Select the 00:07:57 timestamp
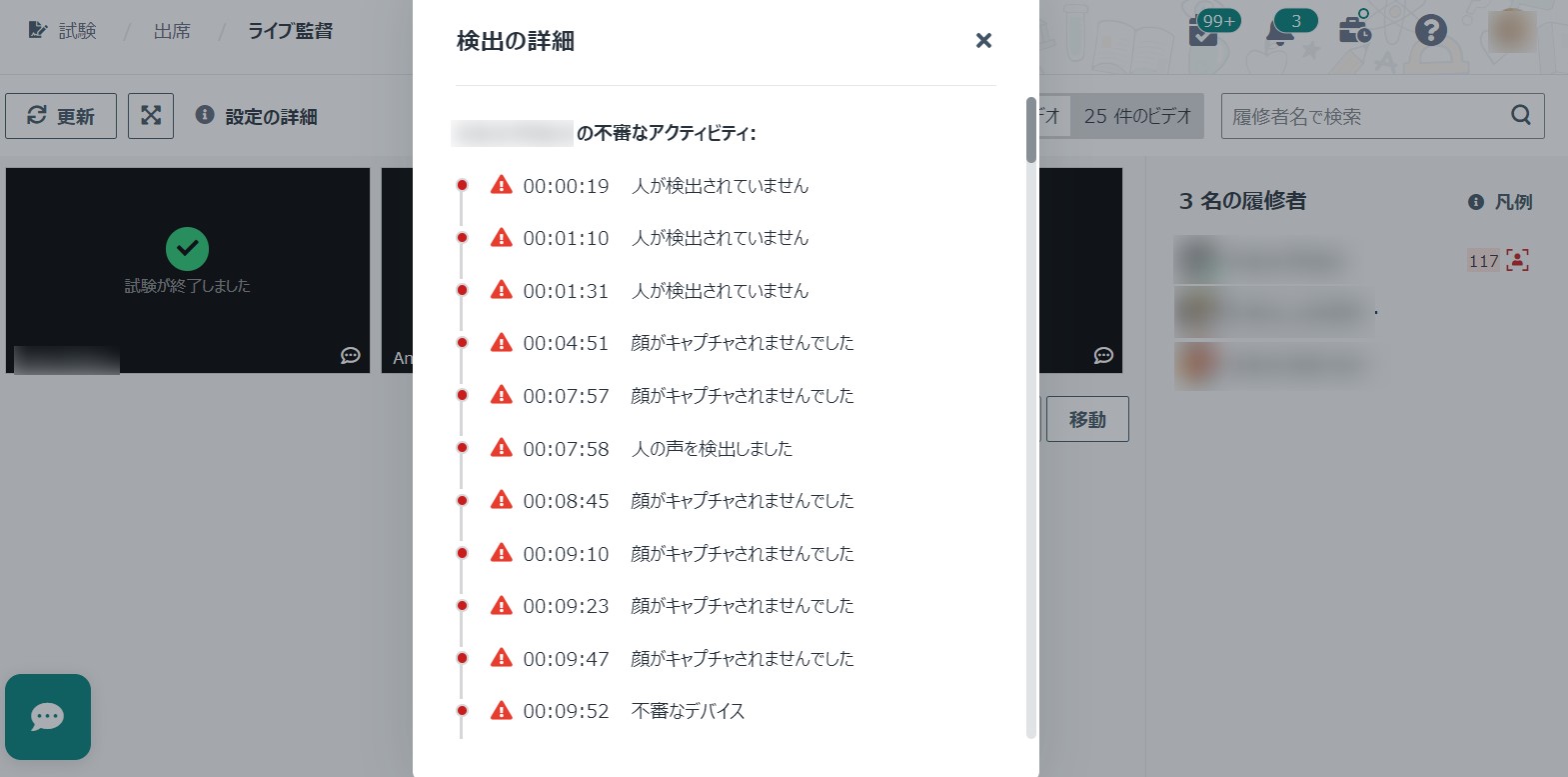 pyautogui.click(x=566, y=396)
